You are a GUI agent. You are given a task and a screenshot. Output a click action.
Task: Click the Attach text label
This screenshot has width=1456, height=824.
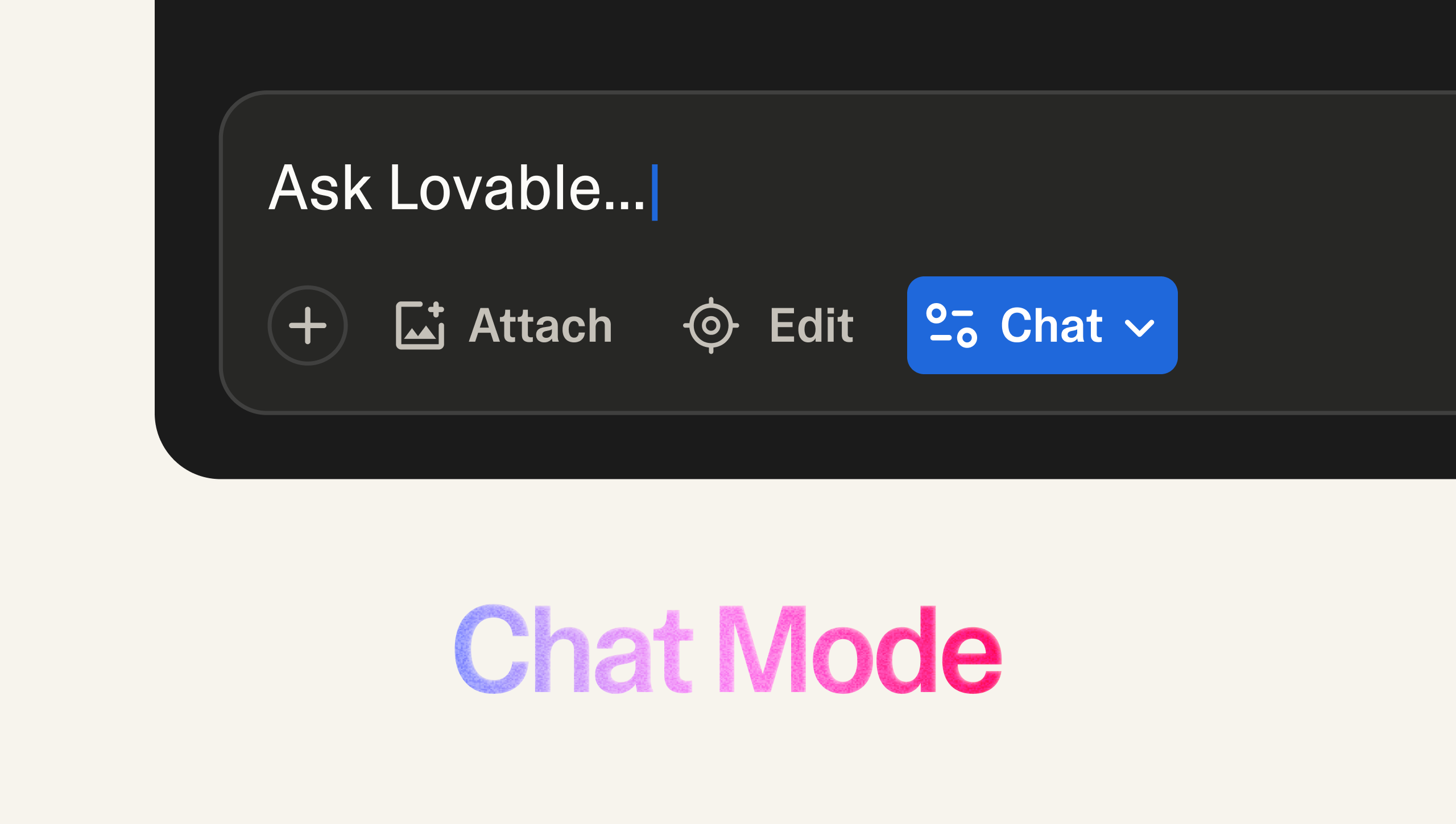click(540, 325)
